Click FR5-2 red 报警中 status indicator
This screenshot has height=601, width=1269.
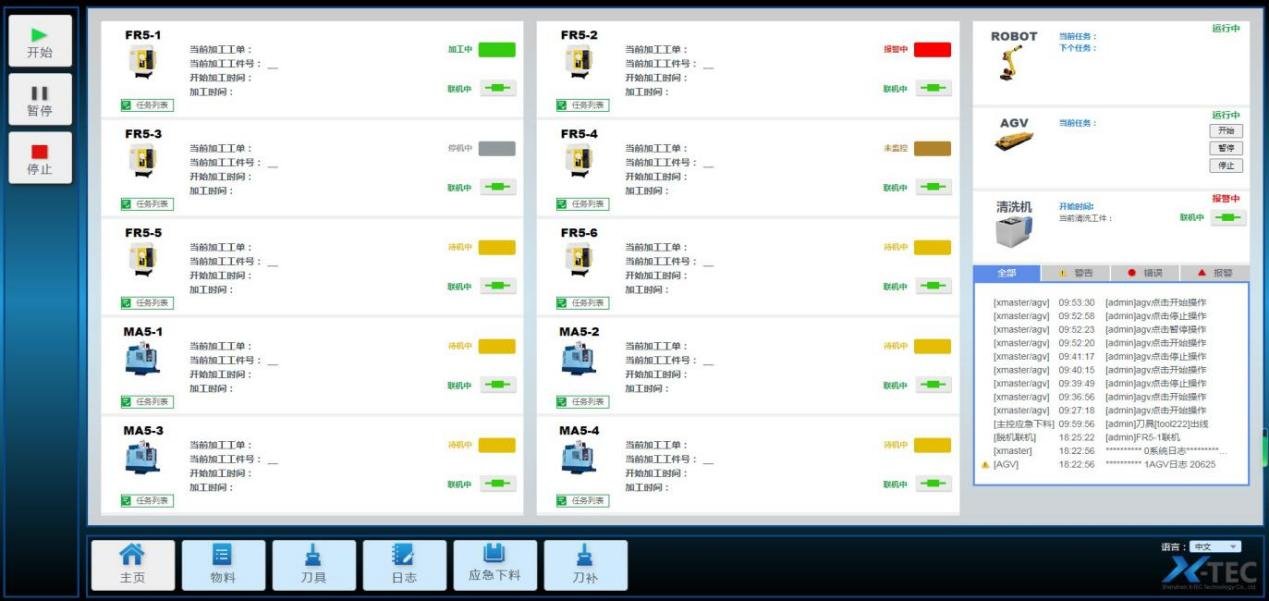point(932,49)
